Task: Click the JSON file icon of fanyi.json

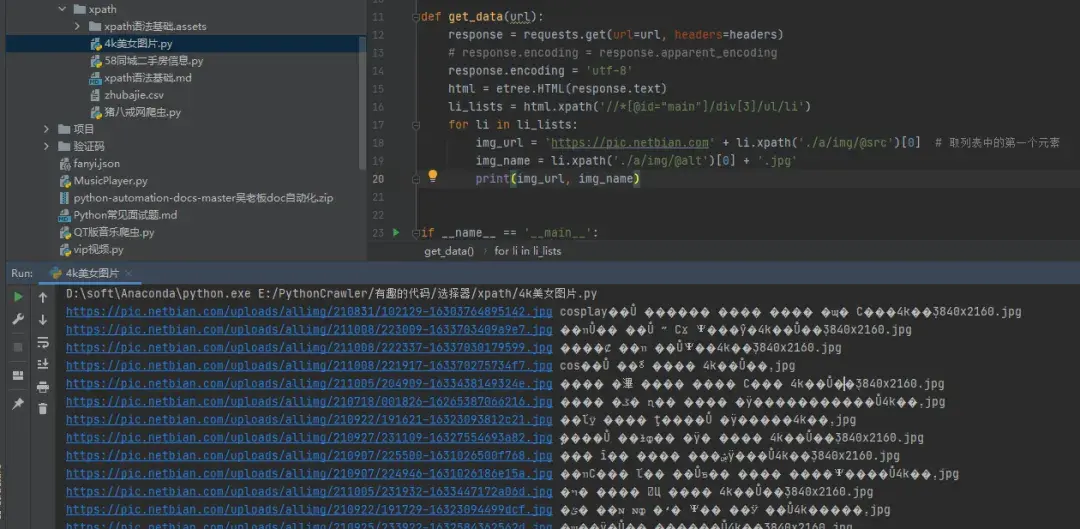Action: tap(65, 164)
